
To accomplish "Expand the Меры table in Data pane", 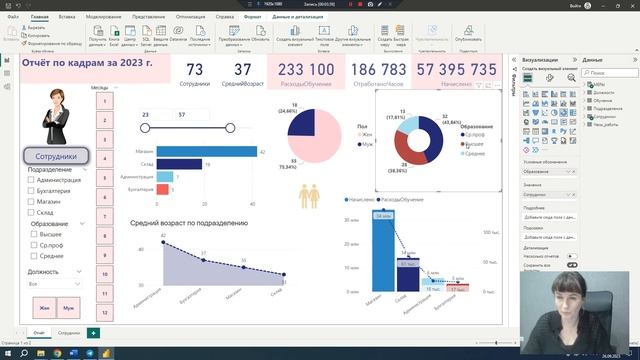I will point(584,84).
